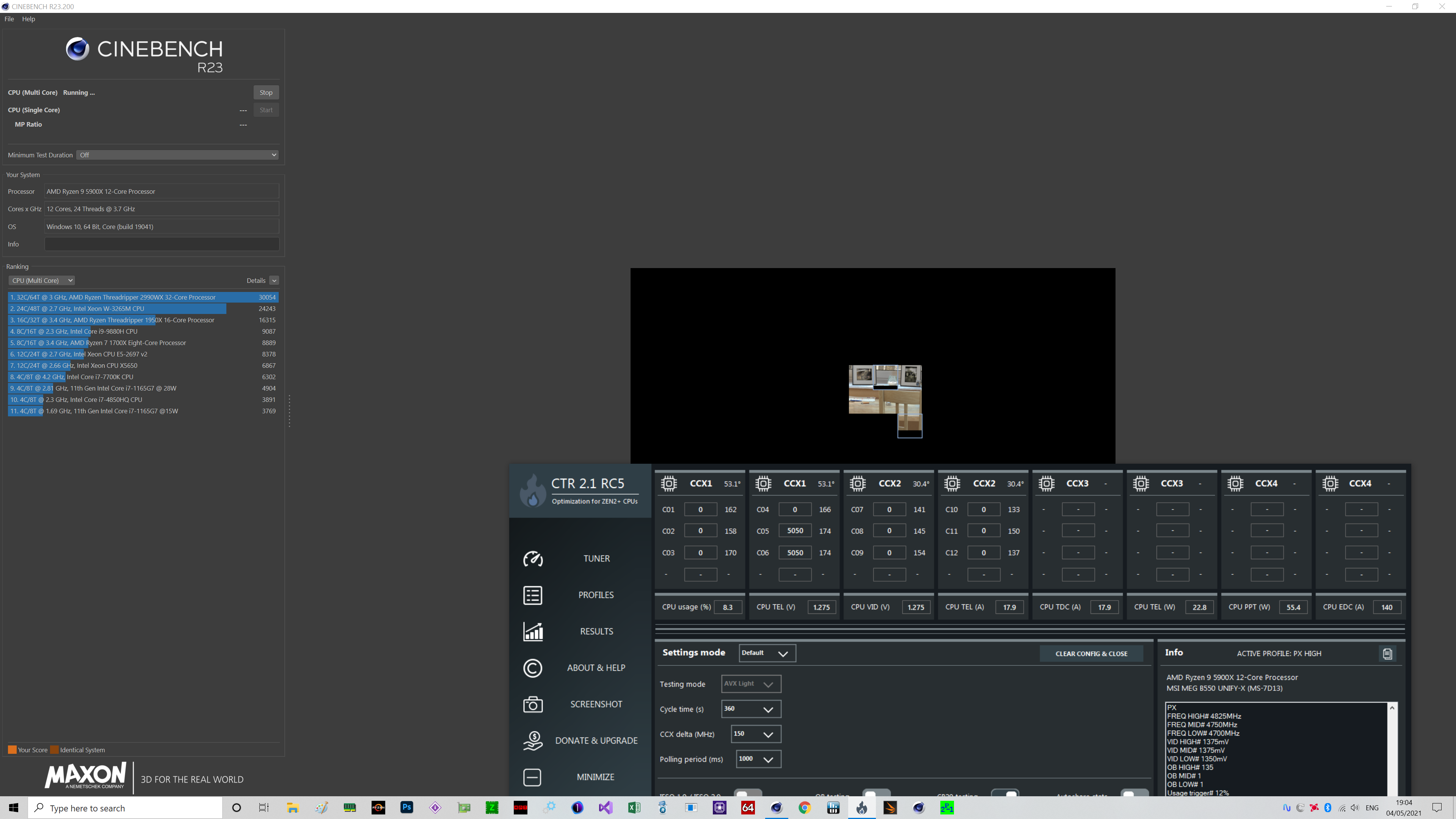Copy info using the clipboard icon
This screenshot has height=819, width=1456.
(x=1387, y=654)
